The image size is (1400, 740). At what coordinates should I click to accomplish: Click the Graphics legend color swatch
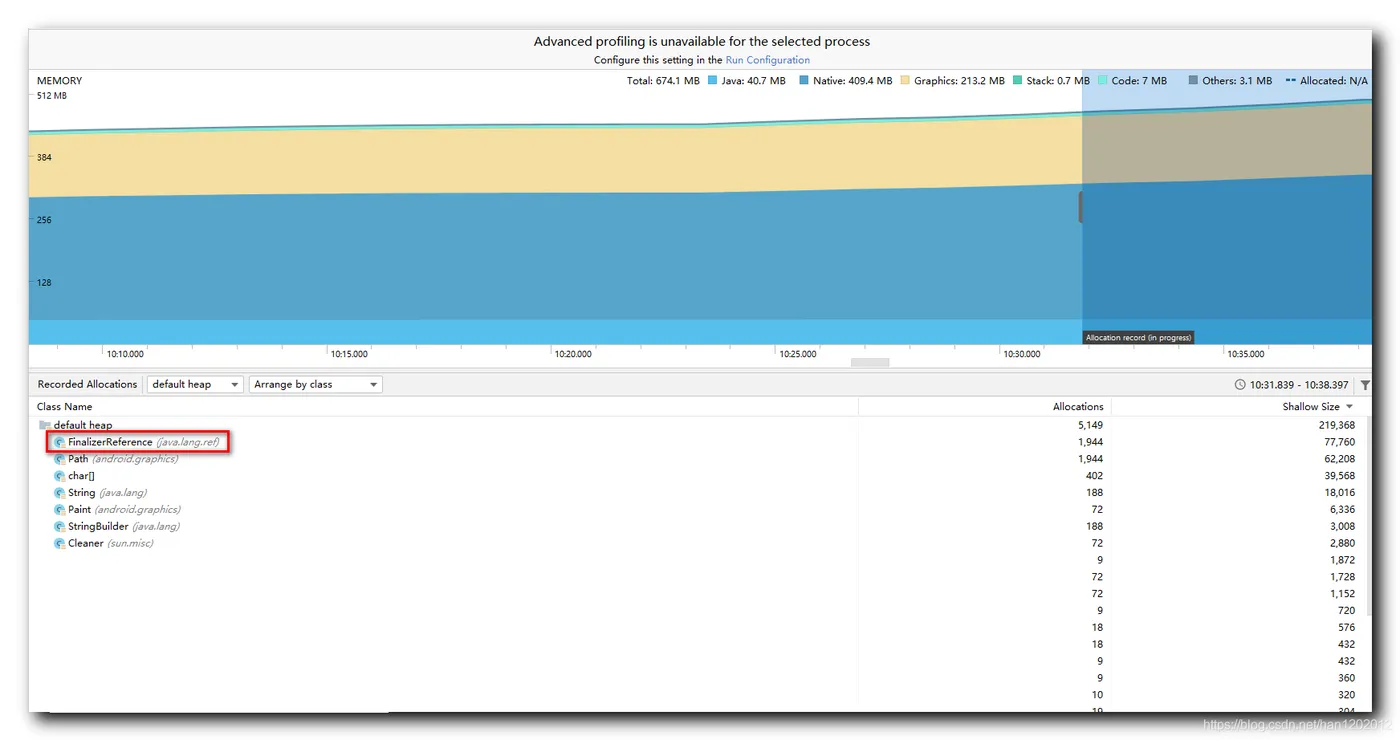[x=905, y=81]
